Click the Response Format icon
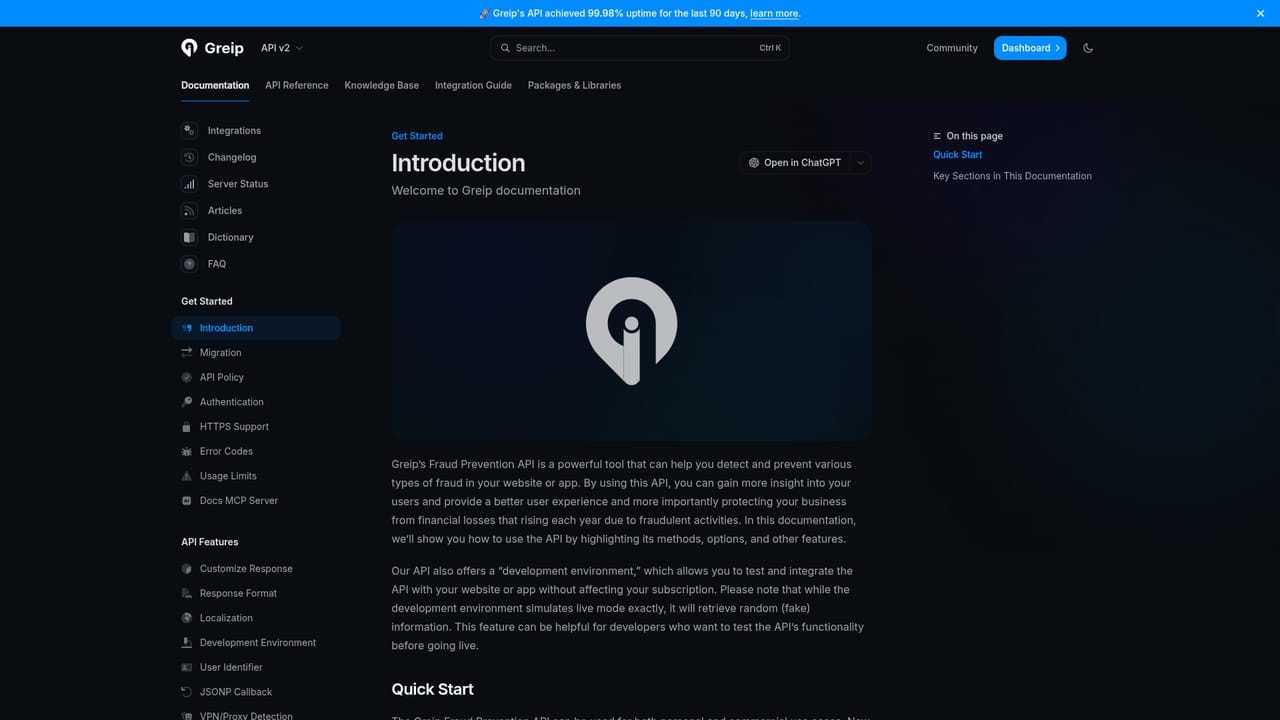This screenshot has height=720, width=1280. (187, 593)
